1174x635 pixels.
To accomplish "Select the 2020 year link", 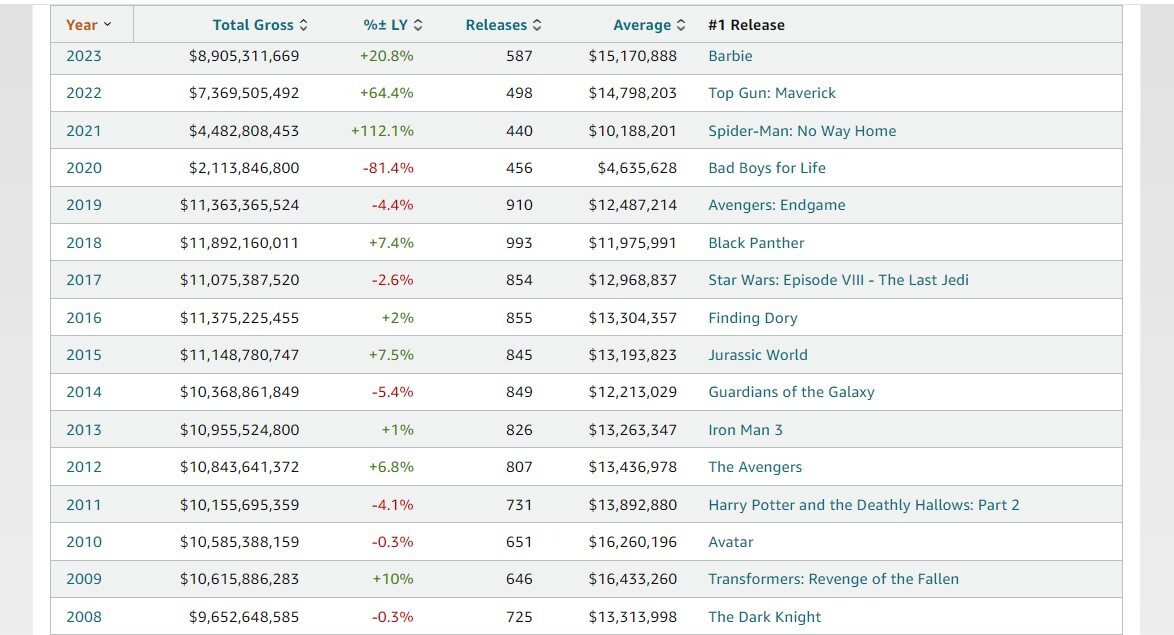I will 84,168.
